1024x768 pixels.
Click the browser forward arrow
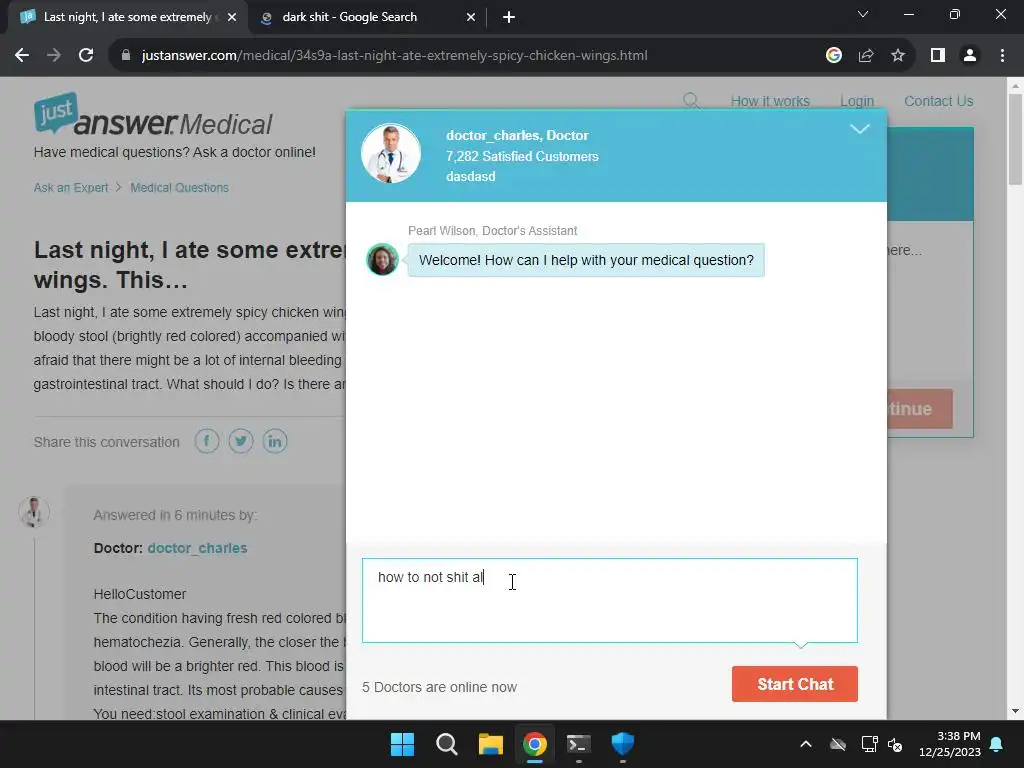coord(54,56)
